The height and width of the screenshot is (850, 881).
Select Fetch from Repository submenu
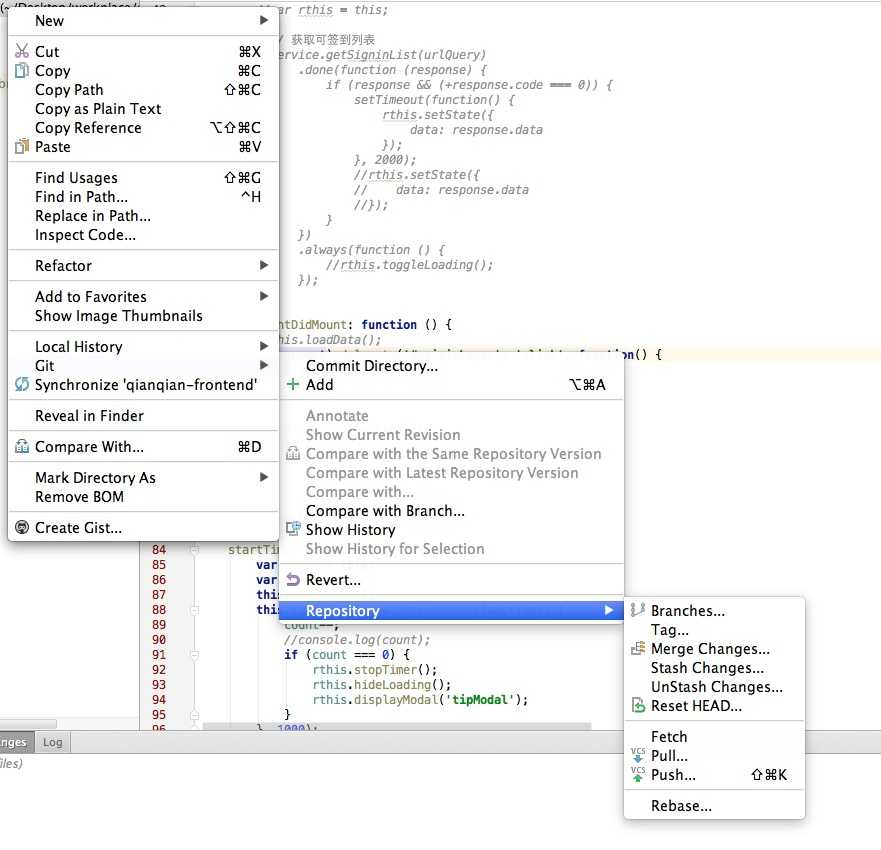pyautogui.click(x=714, y=737)
